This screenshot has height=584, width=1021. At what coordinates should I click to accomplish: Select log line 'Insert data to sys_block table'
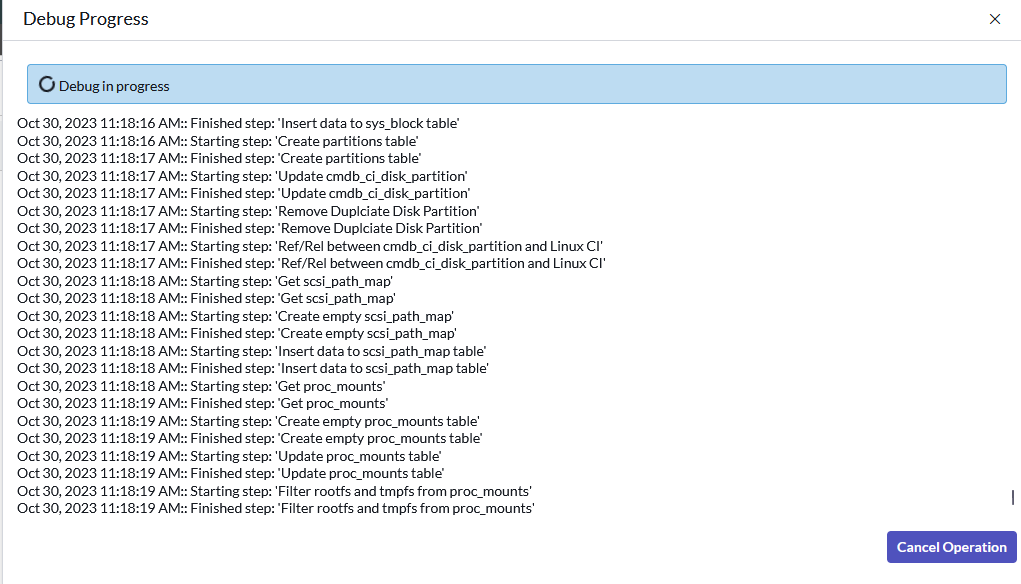237,122
